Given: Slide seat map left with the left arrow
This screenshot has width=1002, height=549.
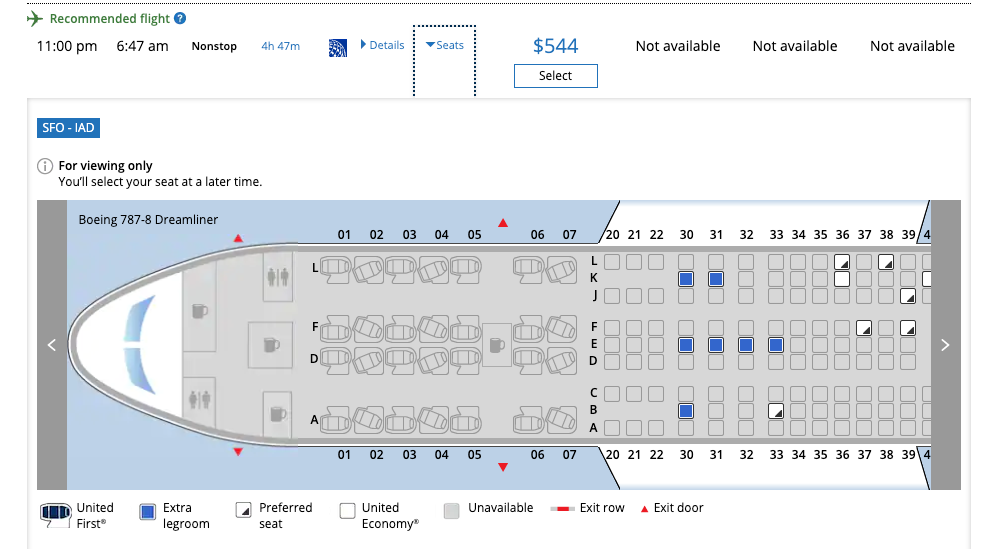Looking at the screenshot, I should click(x=52, y=345).
